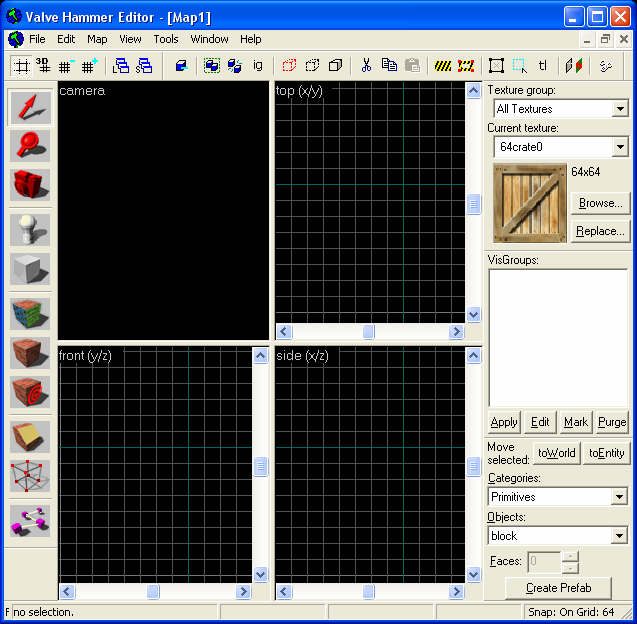Toggle the 3D grid button

point(43,66)
